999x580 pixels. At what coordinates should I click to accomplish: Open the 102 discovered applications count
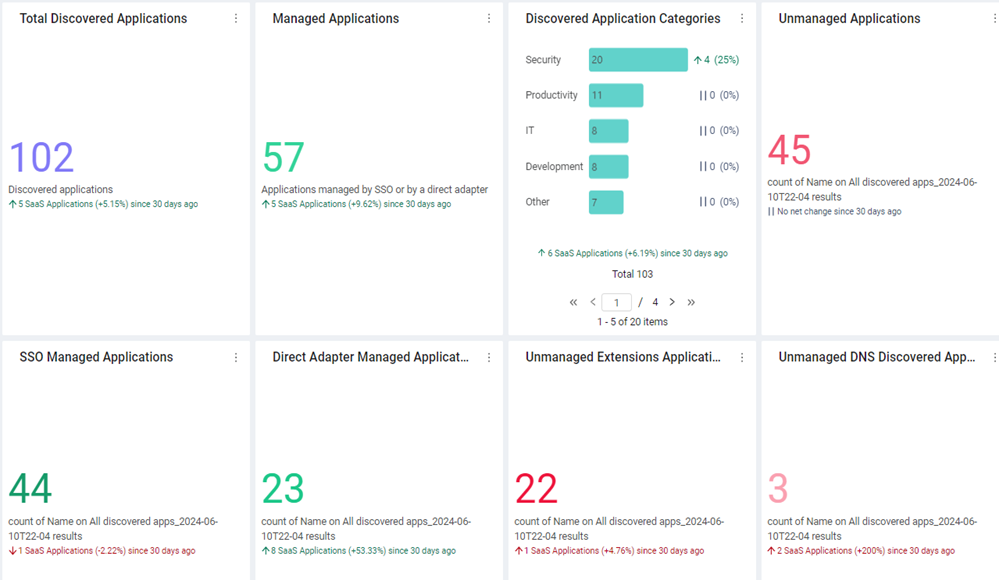tap(41, 157)
